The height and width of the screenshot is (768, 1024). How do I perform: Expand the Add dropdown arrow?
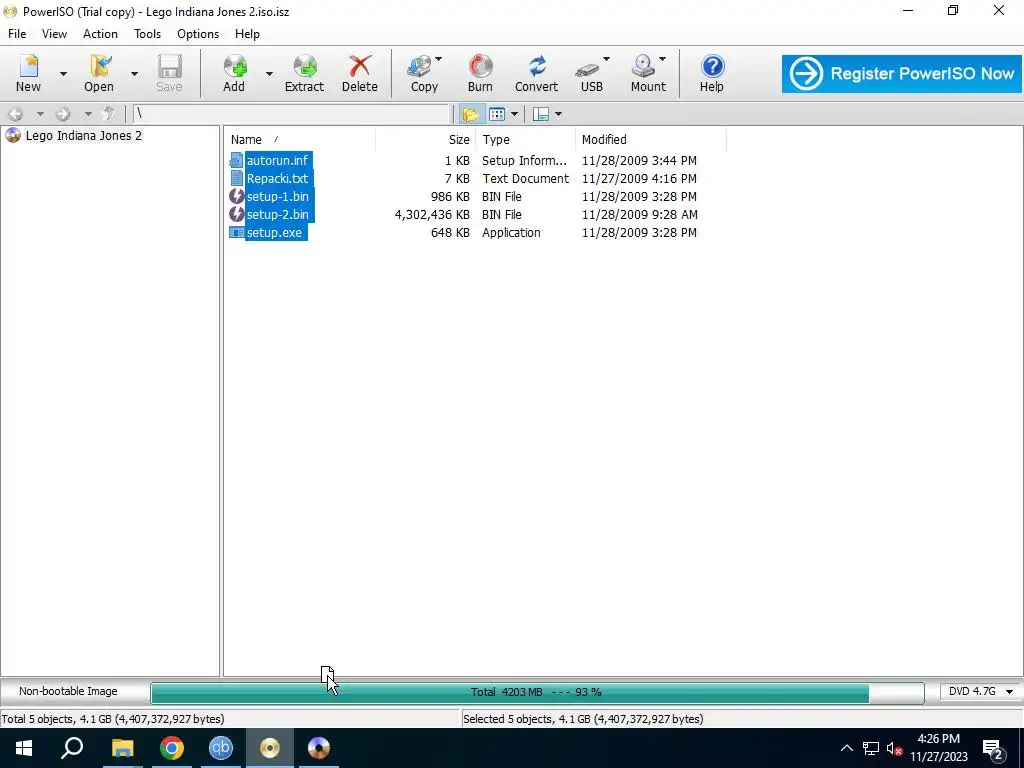[x=269, y=74]
